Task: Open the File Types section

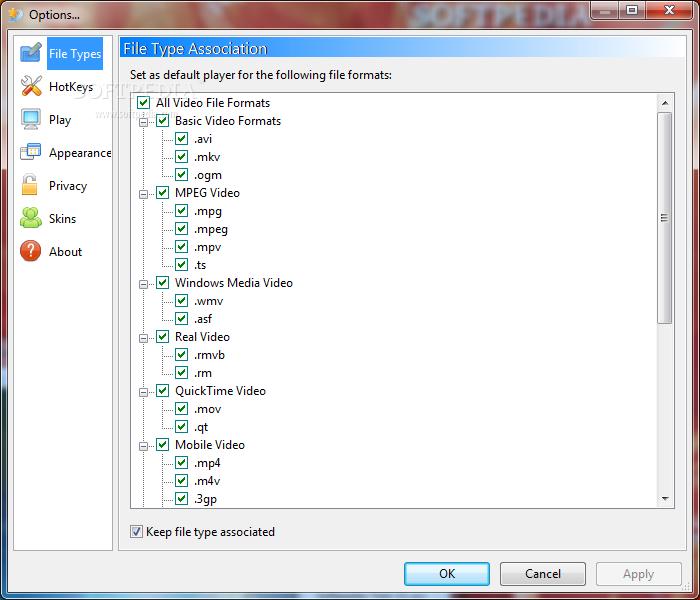Action: (75, 54)
